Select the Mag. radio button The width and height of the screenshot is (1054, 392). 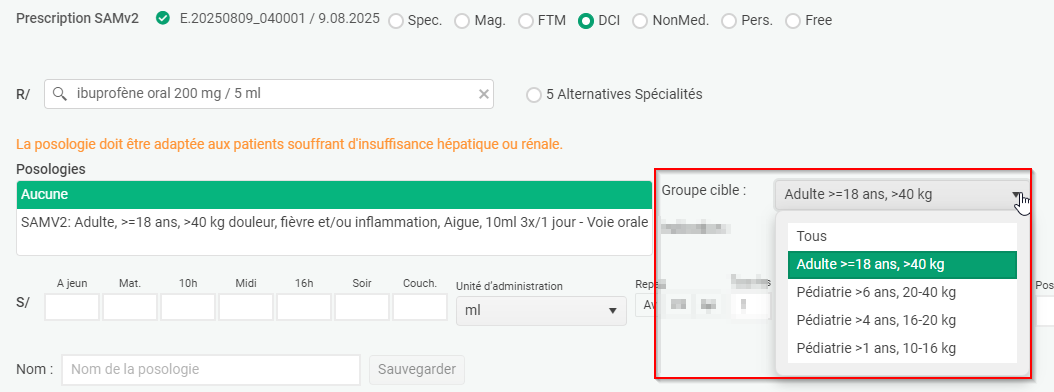pyautogui.click(x=462, y=22)
